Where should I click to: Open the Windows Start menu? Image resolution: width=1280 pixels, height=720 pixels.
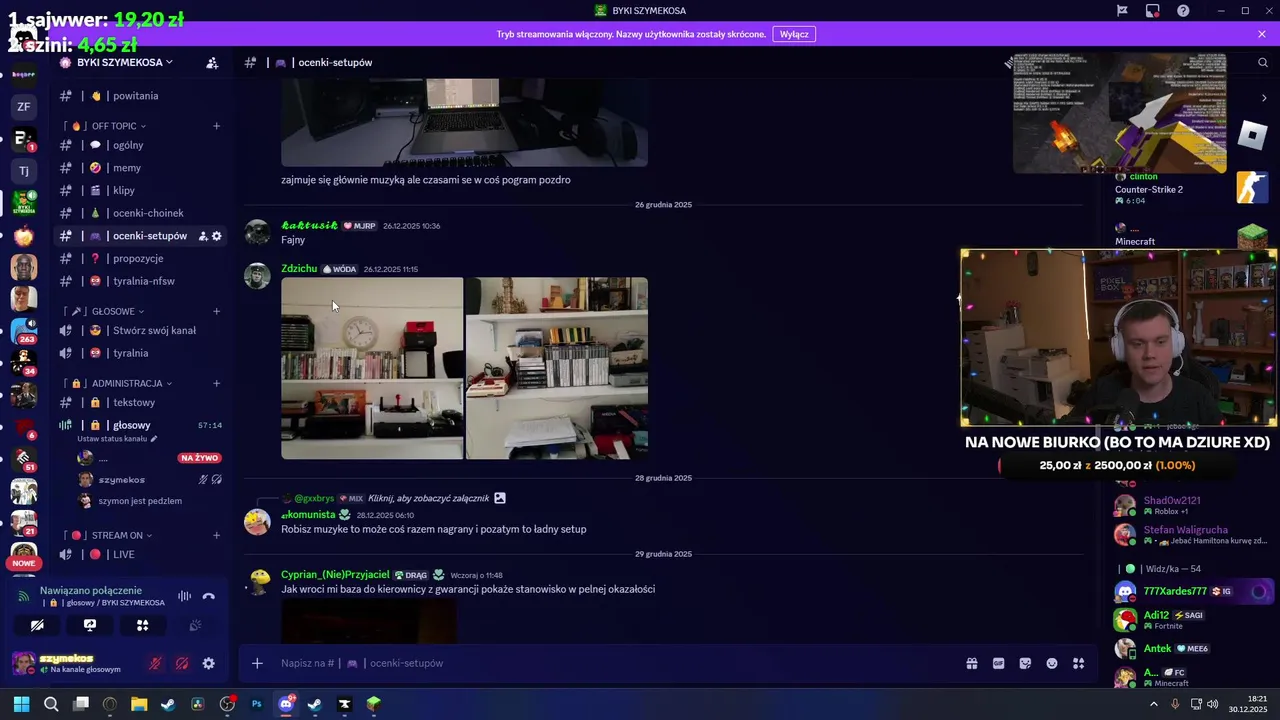click(21, 704)
